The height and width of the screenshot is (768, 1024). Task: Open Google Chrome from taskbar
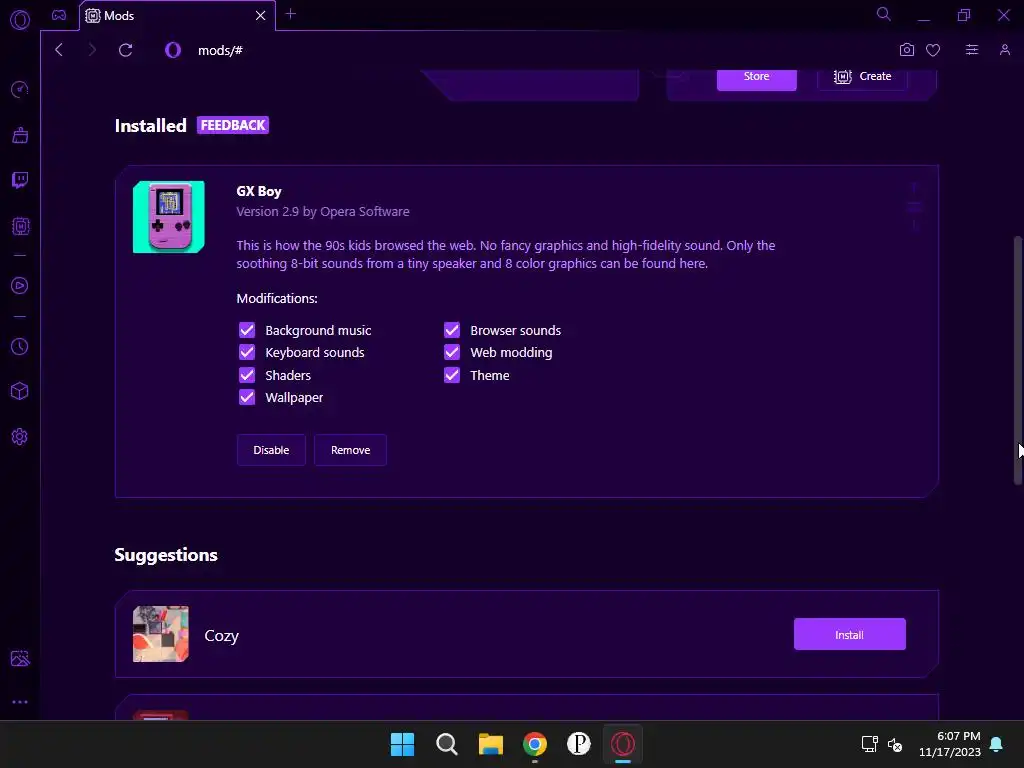click(535, 744)
